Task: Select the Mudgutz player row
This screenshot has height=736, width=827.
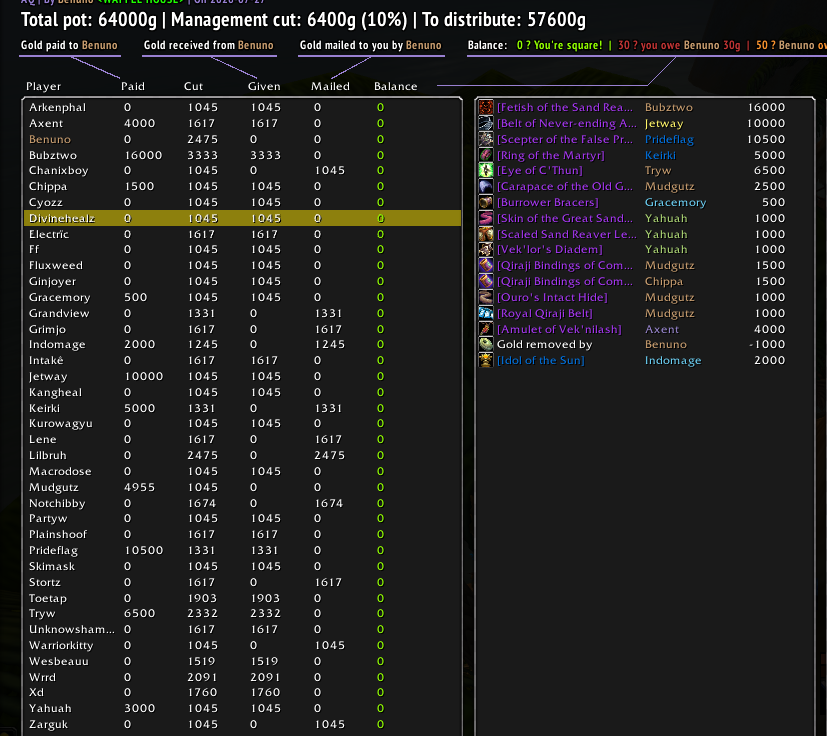Action: (243, 487)
